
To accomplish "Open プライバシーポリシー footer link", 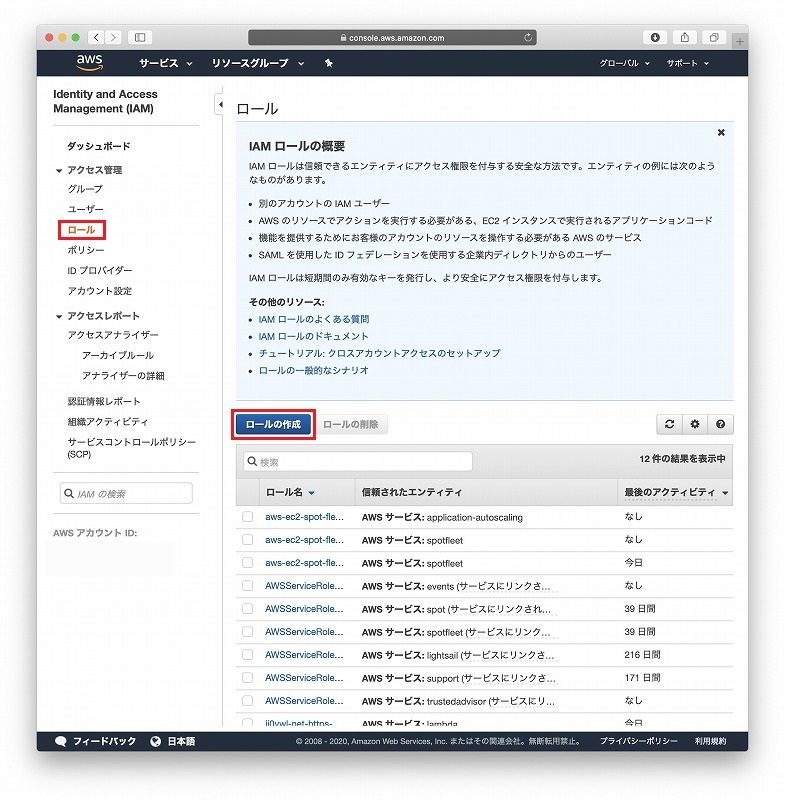I will (x=639, y=741).
